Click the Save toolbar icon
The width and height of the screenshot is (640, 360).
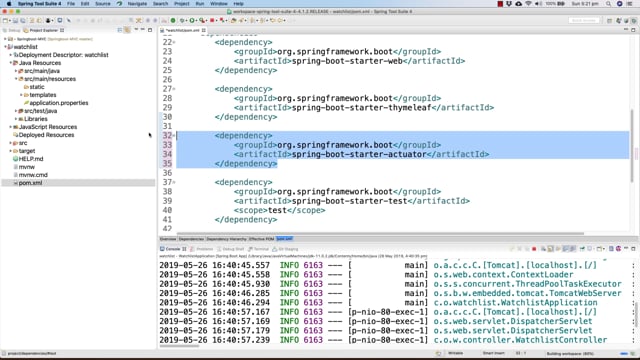[15, 20]
